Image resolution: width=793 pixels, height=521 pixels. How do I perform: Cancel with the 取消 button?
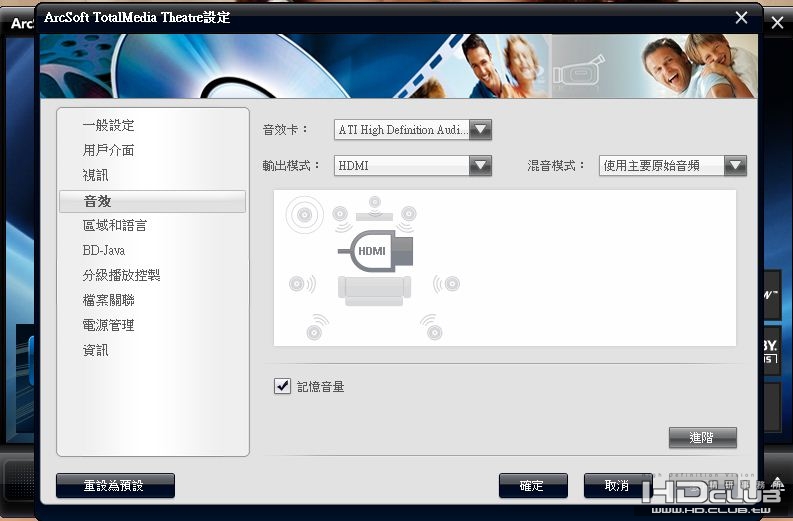(617, 486)
